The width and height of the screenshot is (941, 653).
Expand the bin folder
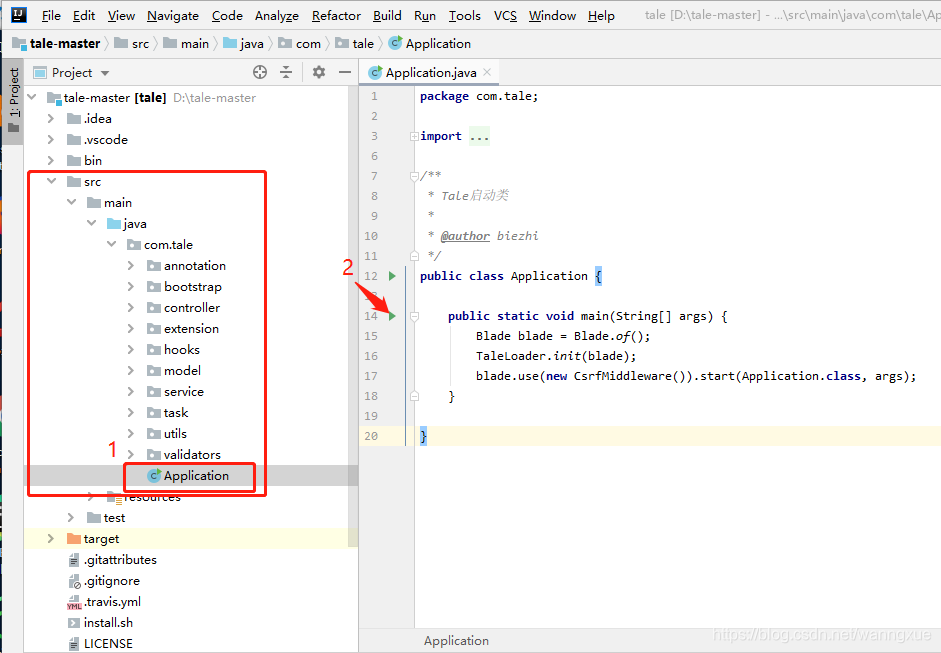(52, 161)
